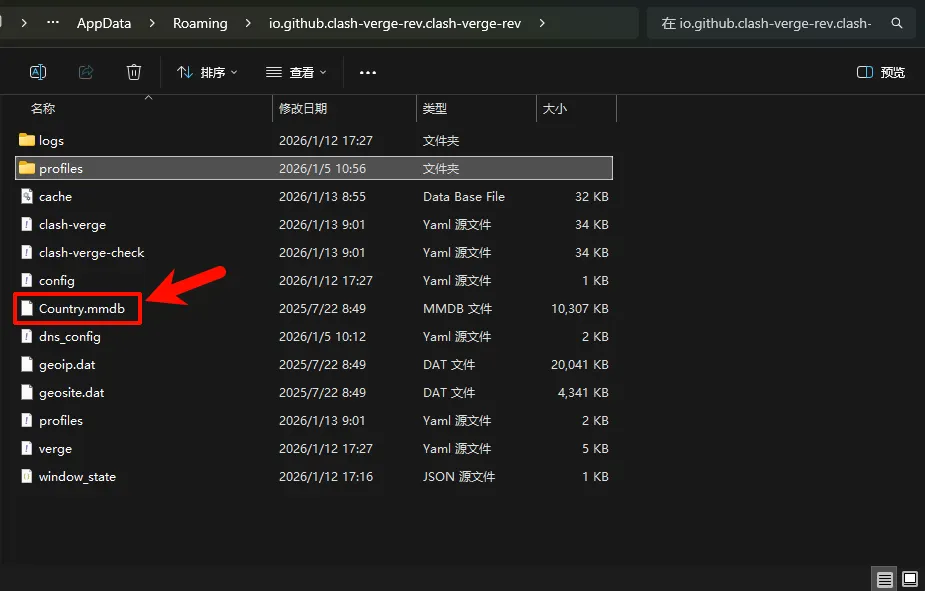
Task: Select the clash-verge-check file icon
Action: (27, 252)
